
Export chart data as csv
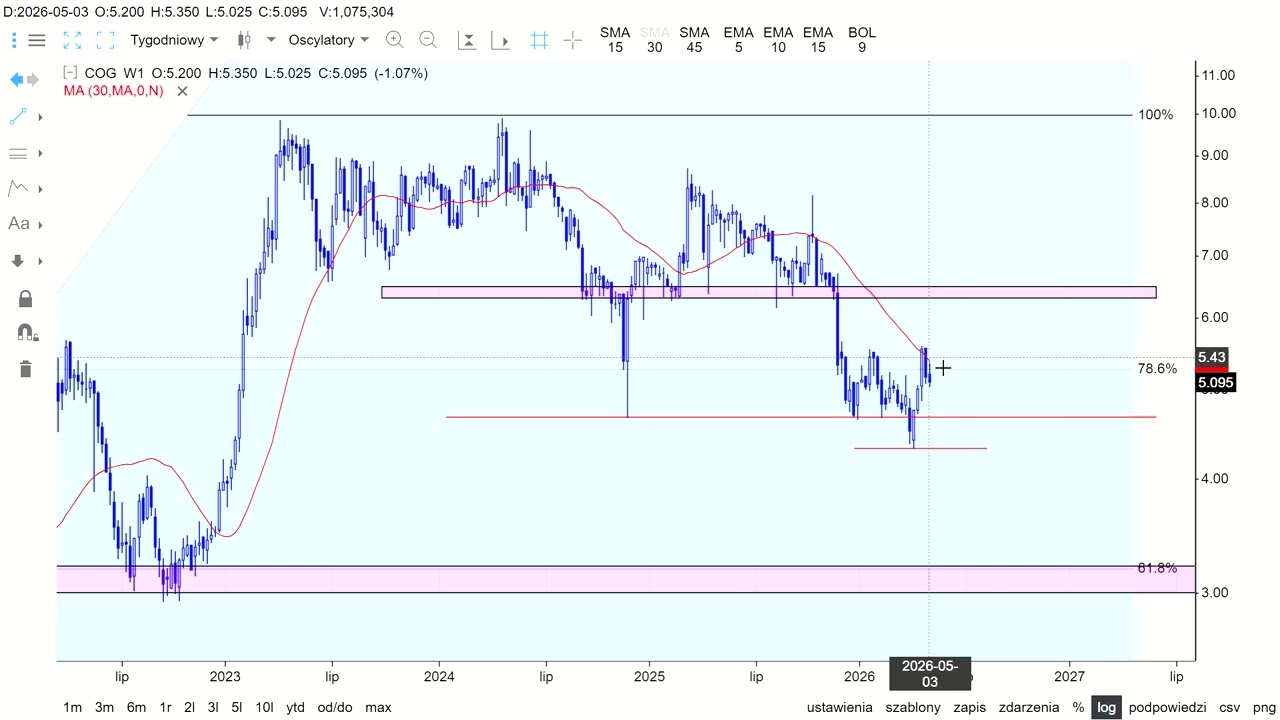(1229, 707)
